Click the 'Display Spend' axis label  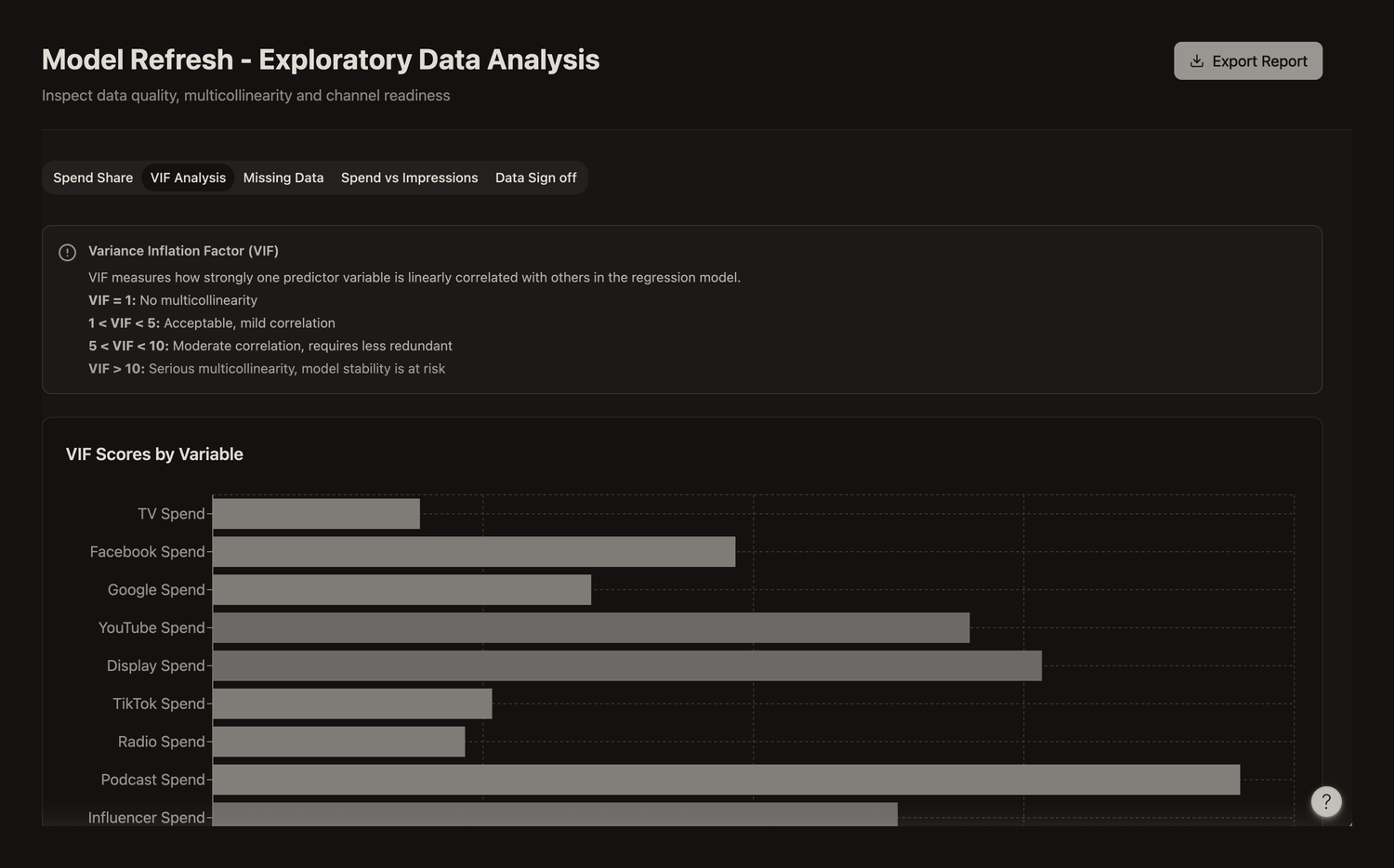tap(155, 666)
